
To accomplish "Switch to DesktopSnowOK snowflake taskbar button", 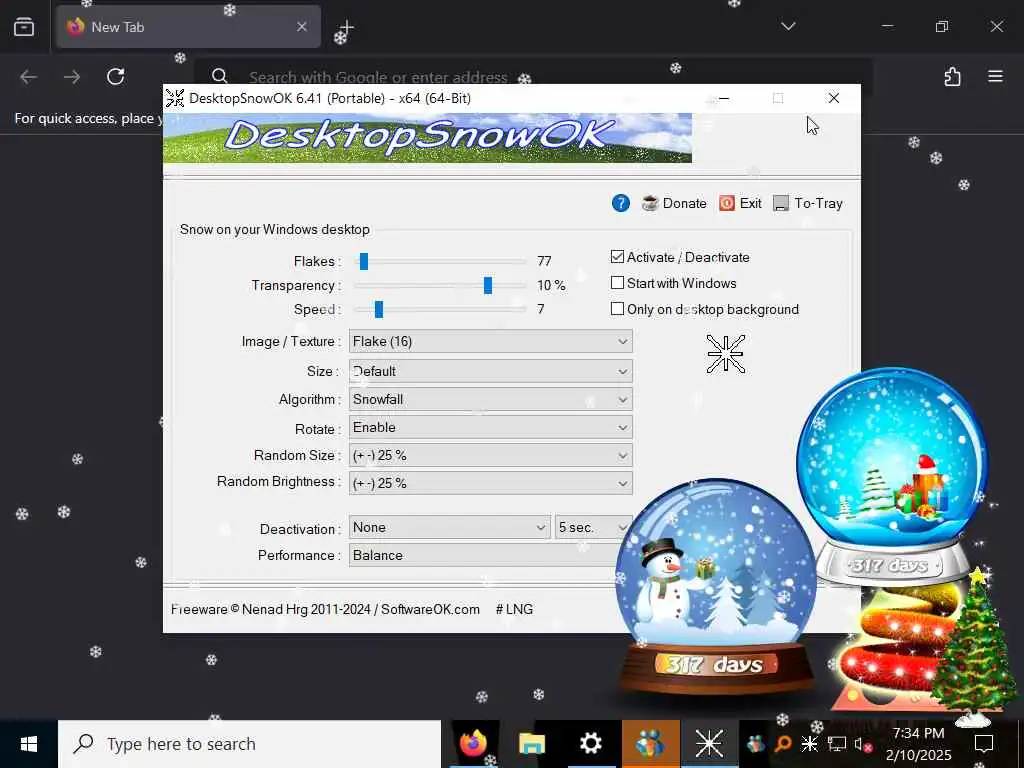I will [x=709, y=744].
